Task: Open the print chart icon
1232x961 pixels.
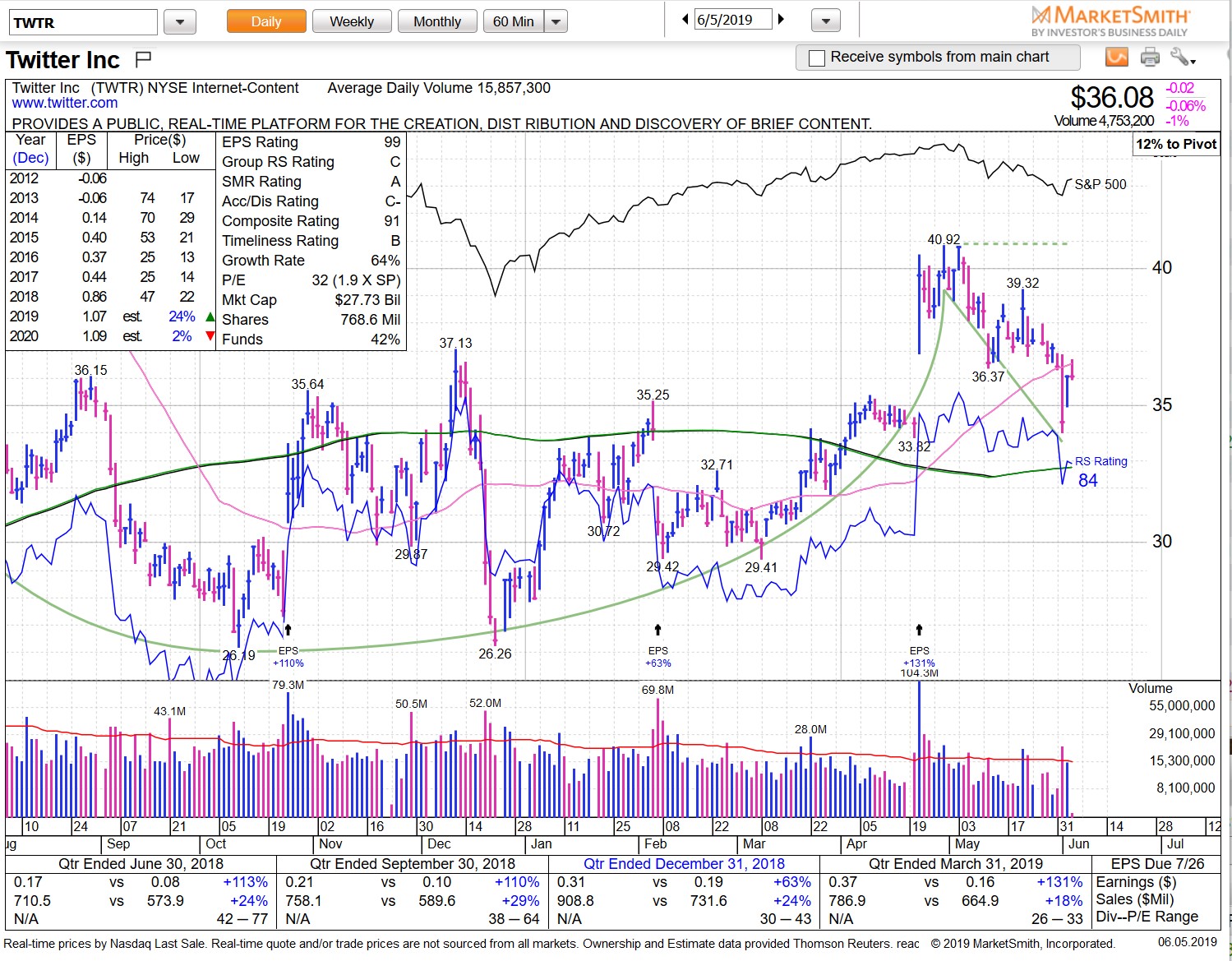Action: tap(1150, 57)
